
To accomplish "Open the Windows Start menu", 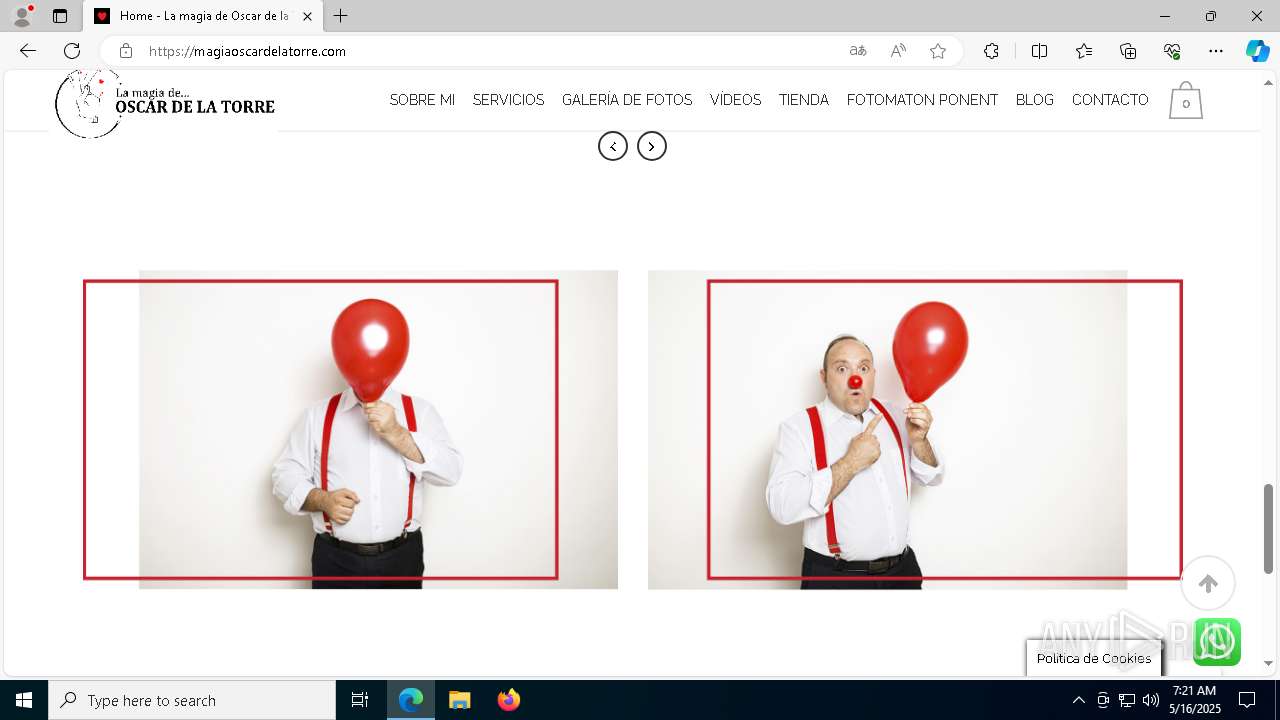I will coord(24,700).
